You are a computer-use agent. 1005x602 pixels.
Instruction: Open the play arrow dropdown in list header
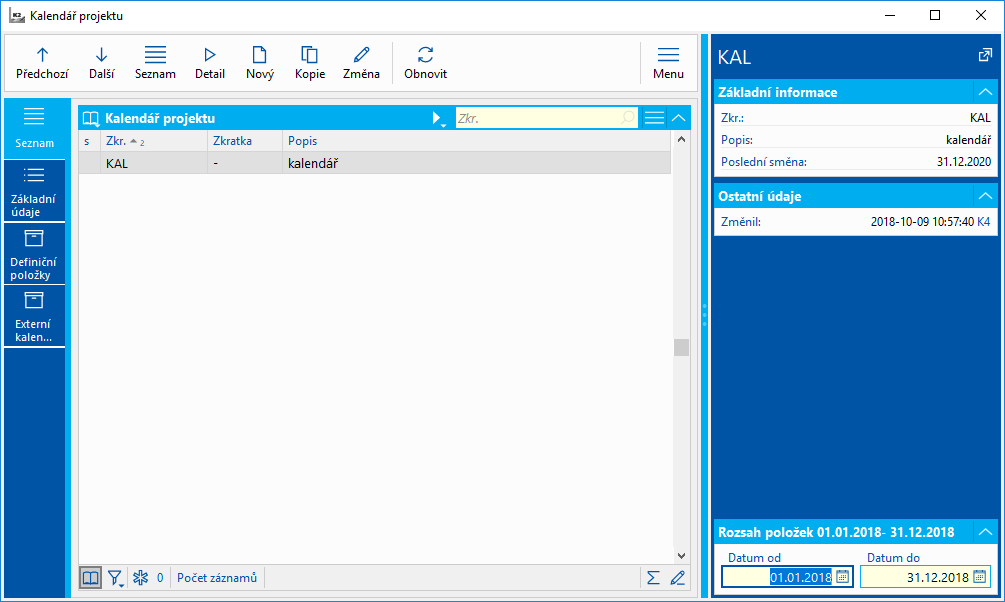438,119
